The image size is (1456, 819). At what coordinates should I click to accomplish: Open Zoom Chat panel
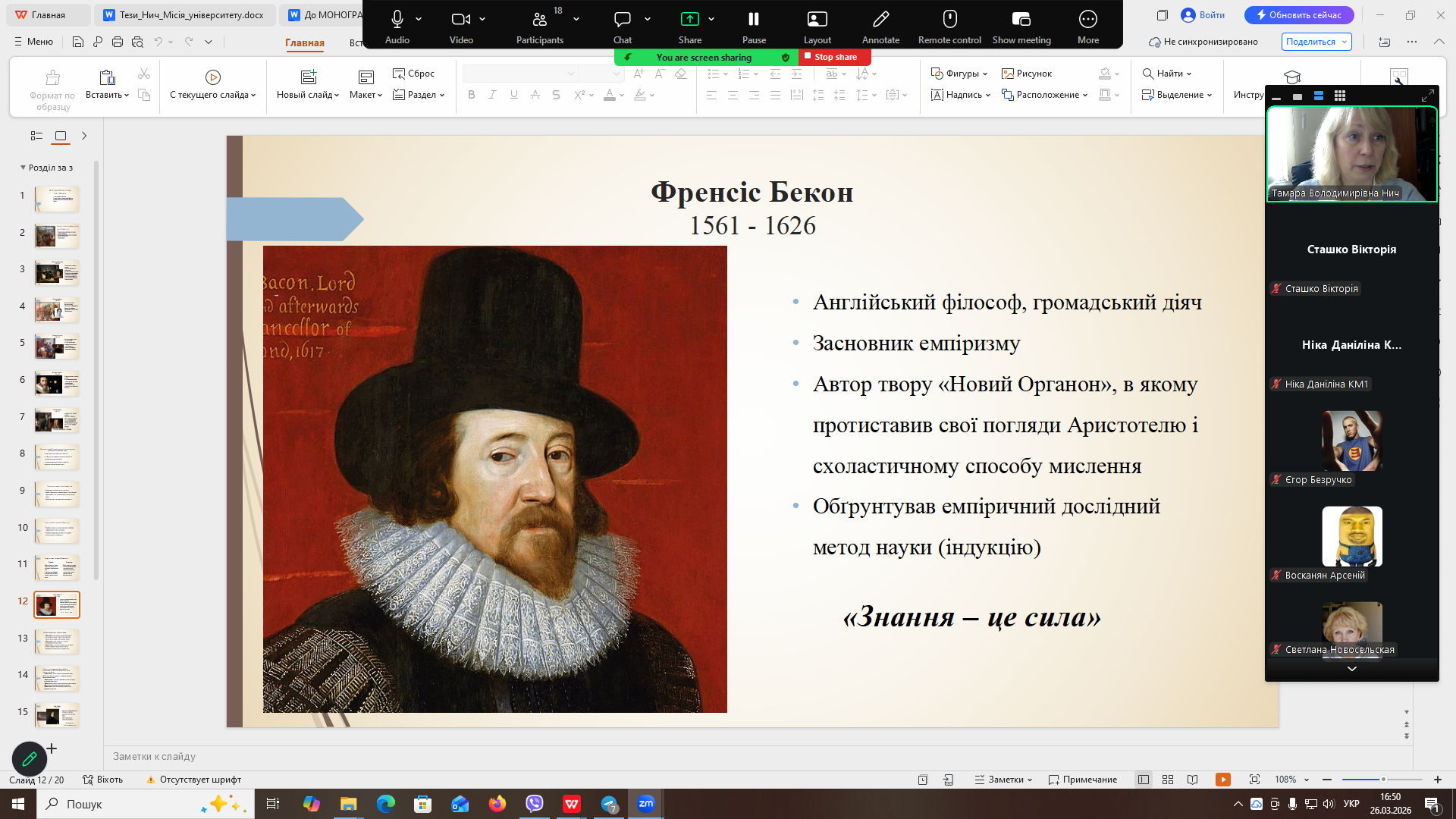623,20
